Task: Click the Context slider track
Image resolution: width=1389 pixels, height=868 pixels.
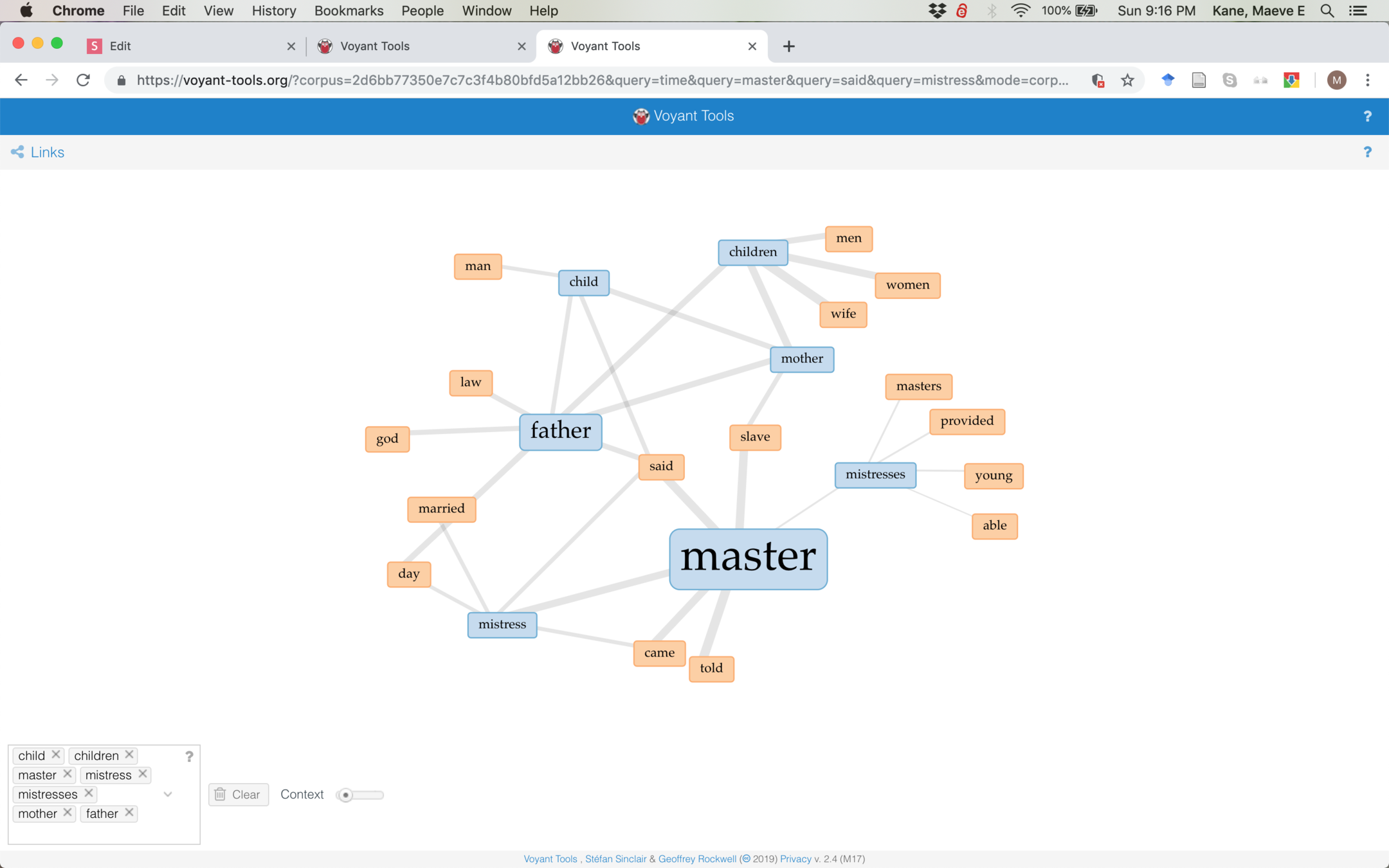Action: 367,795
